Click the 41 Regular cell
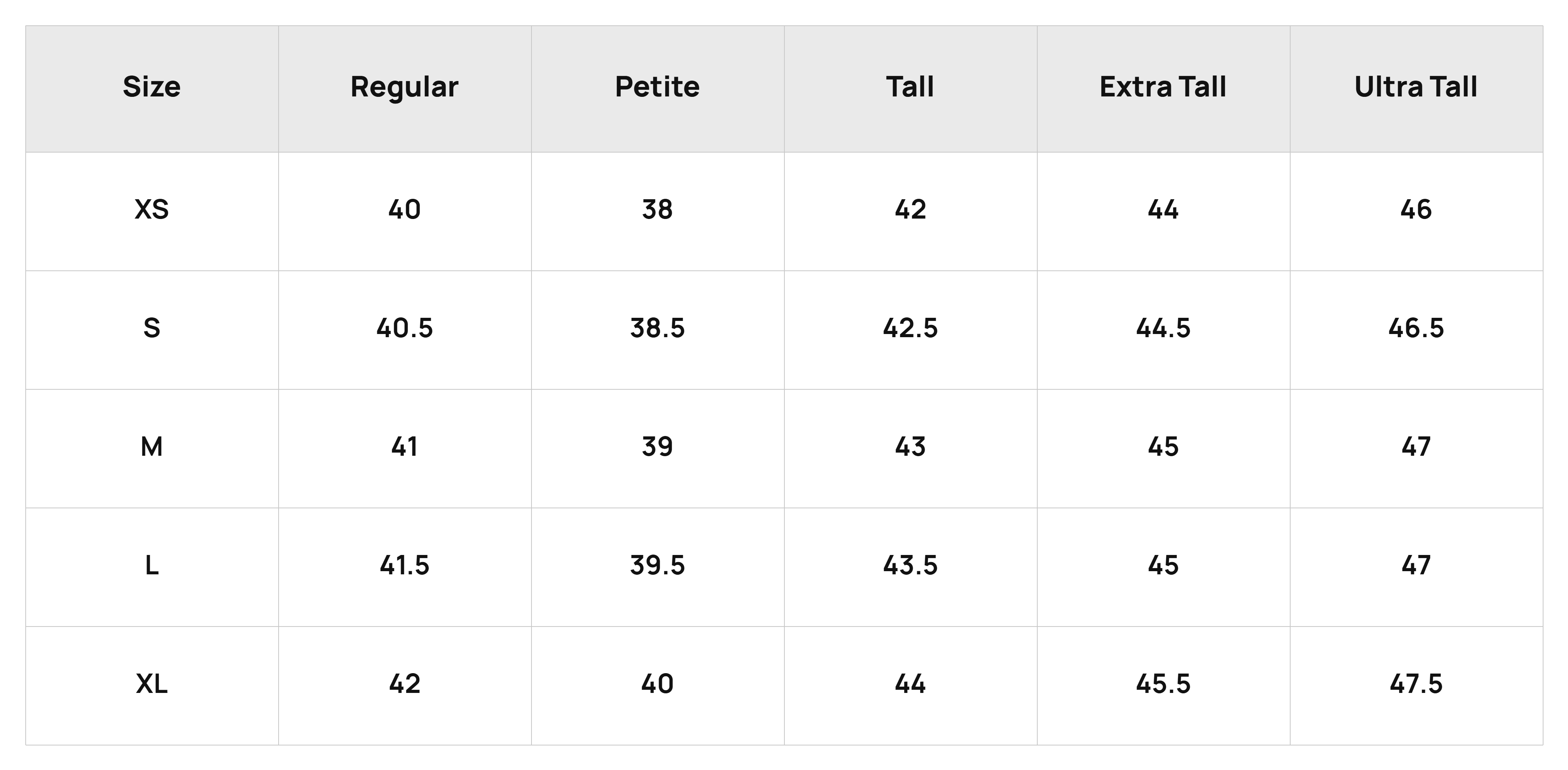1568x770 pixels. coord(405,449)
